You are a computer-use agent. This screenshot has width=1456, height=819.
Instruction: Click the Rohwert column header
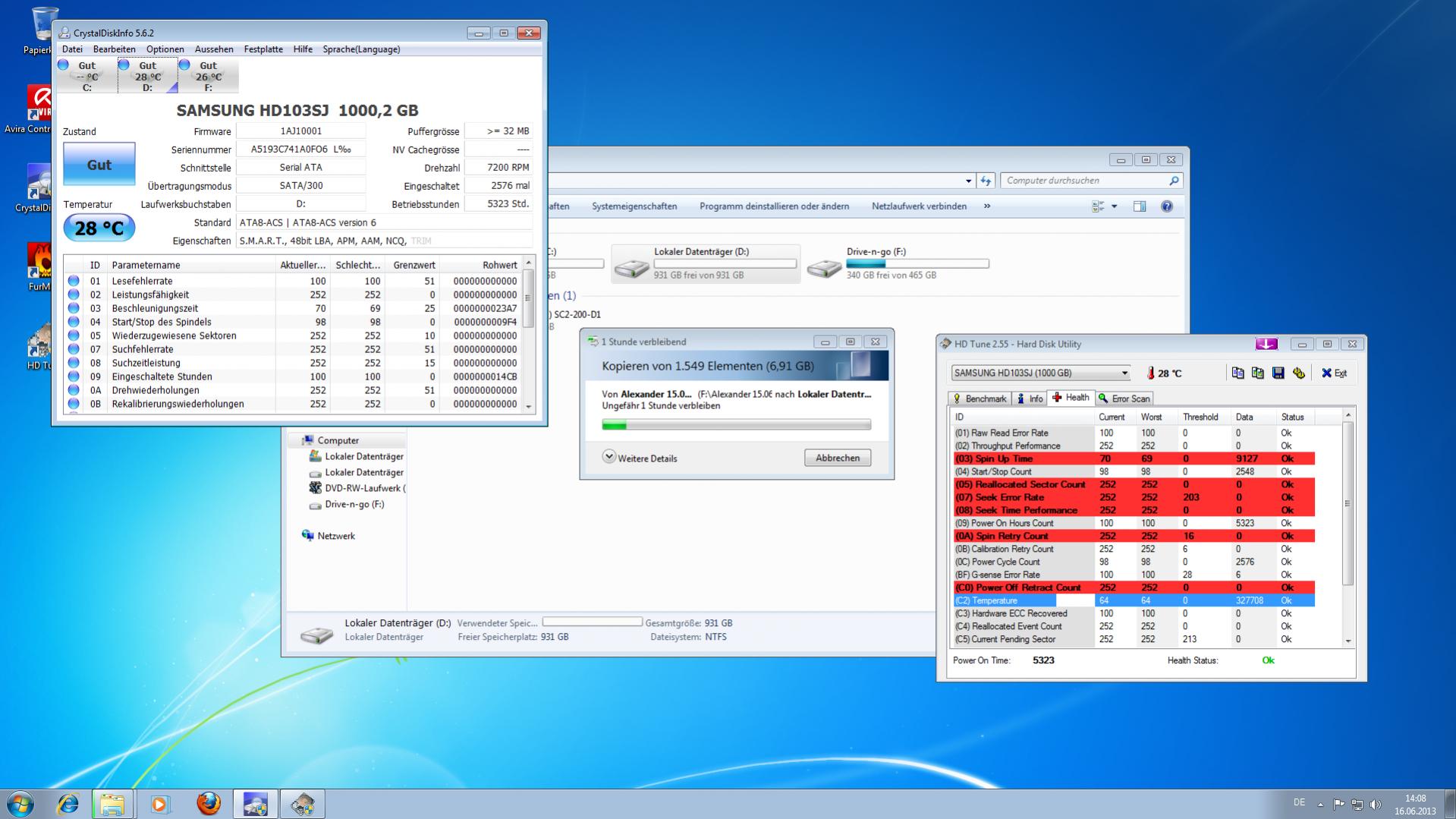tap(480, 265)
